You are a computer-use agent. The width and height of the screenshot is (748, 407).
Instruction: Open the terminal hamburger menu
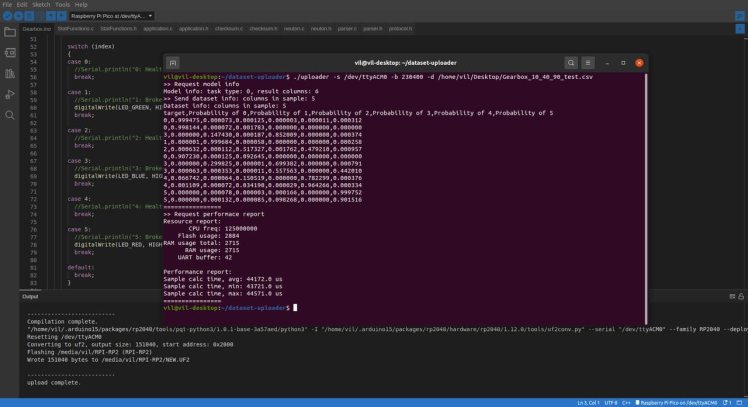pos(588,62)
